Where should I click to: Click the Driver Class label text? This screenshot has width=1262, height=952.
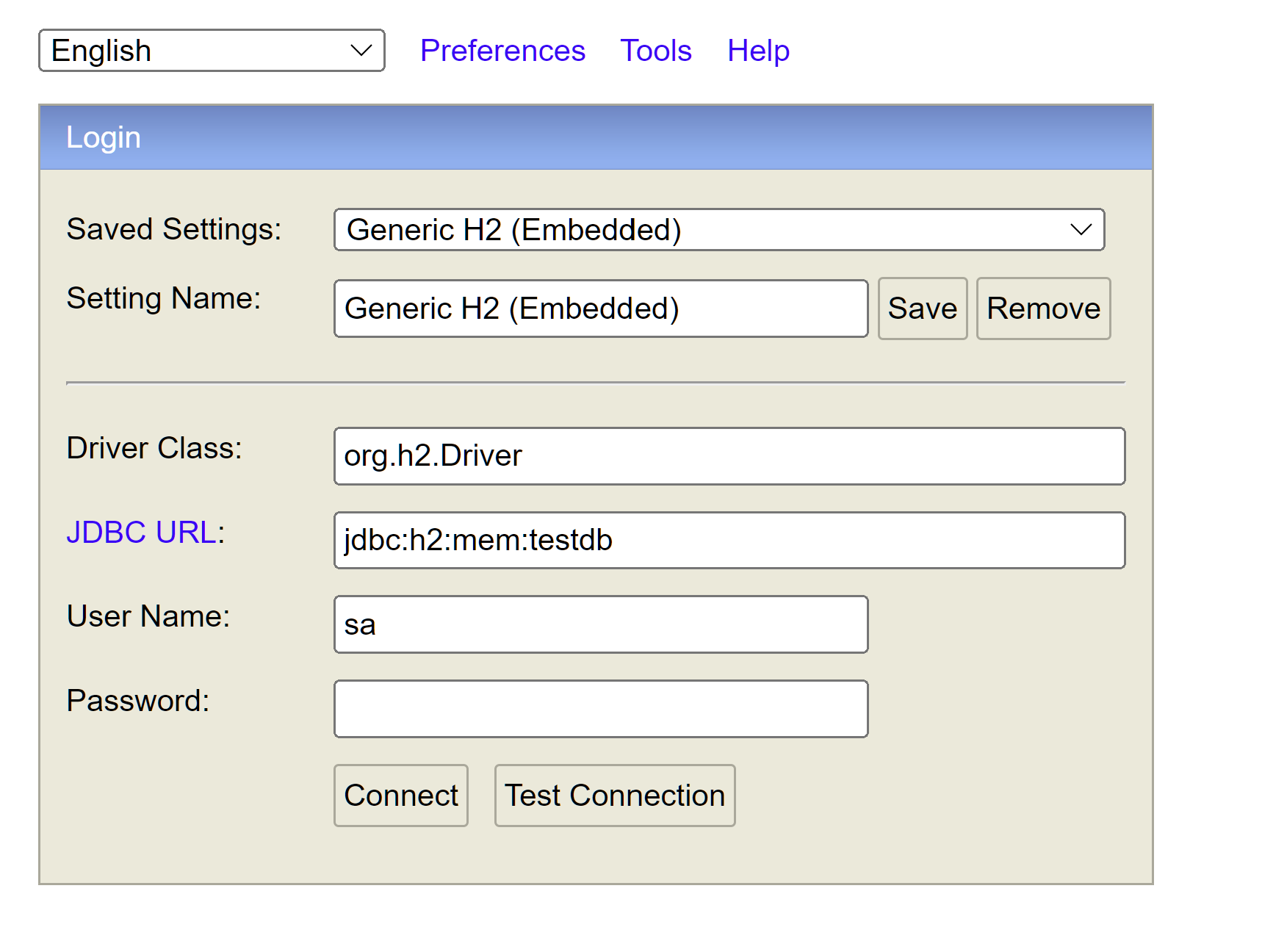(154, 448)
